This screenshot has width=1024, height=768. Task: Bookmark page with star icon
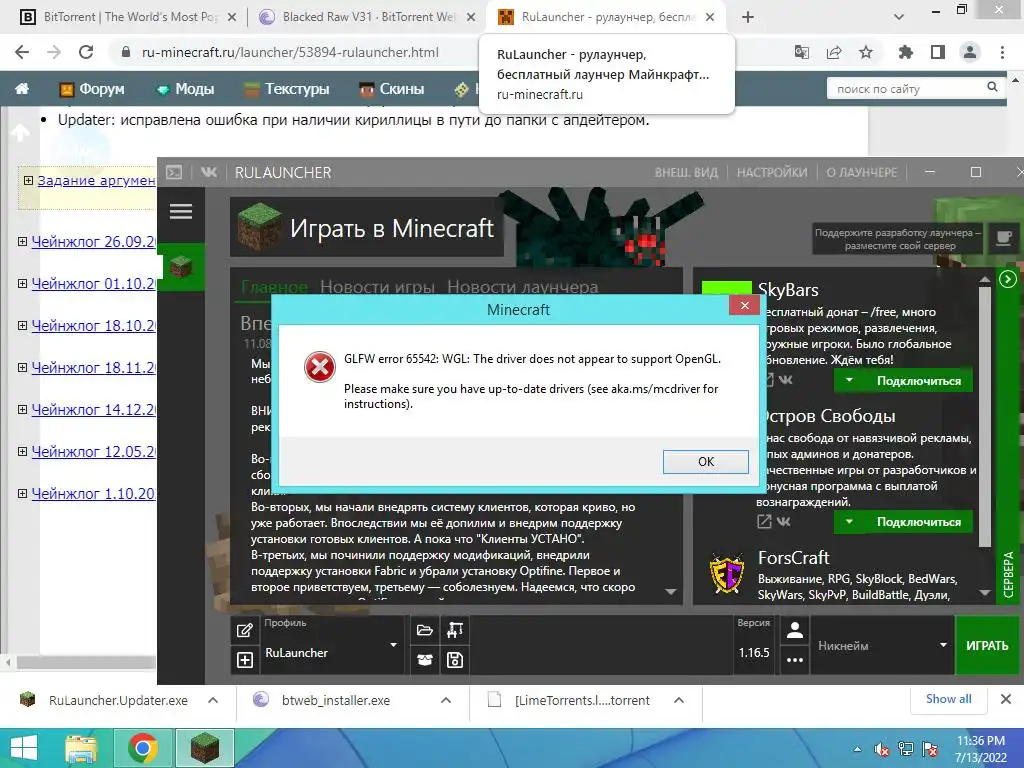(x=865, y=52)
